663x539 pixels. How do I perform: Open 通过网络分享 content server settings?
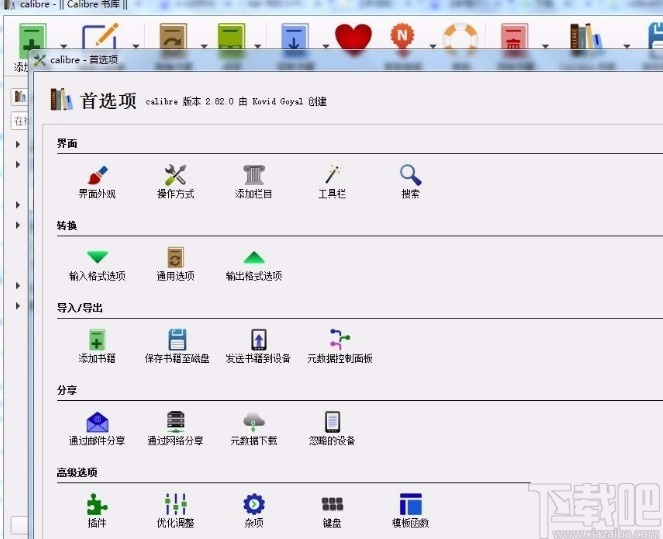coord(175,429)
